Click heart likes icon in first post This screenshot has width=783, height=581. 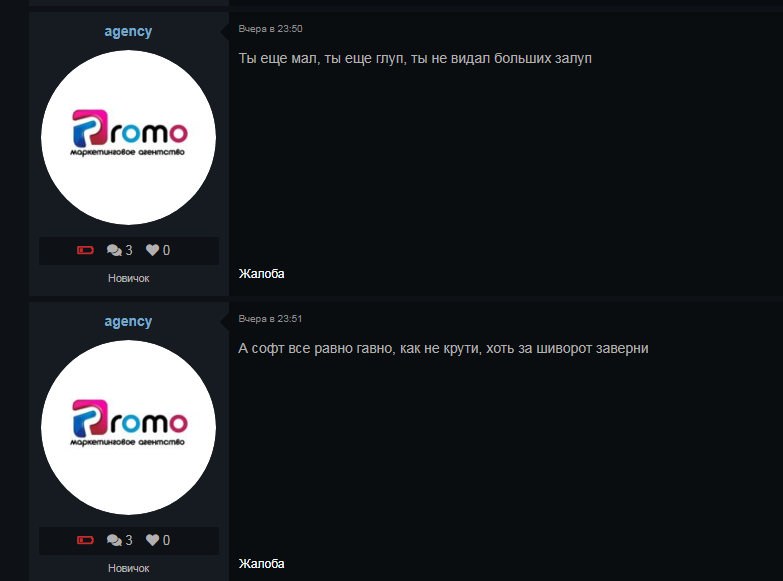pyautogui.click(x=152, y=250)
